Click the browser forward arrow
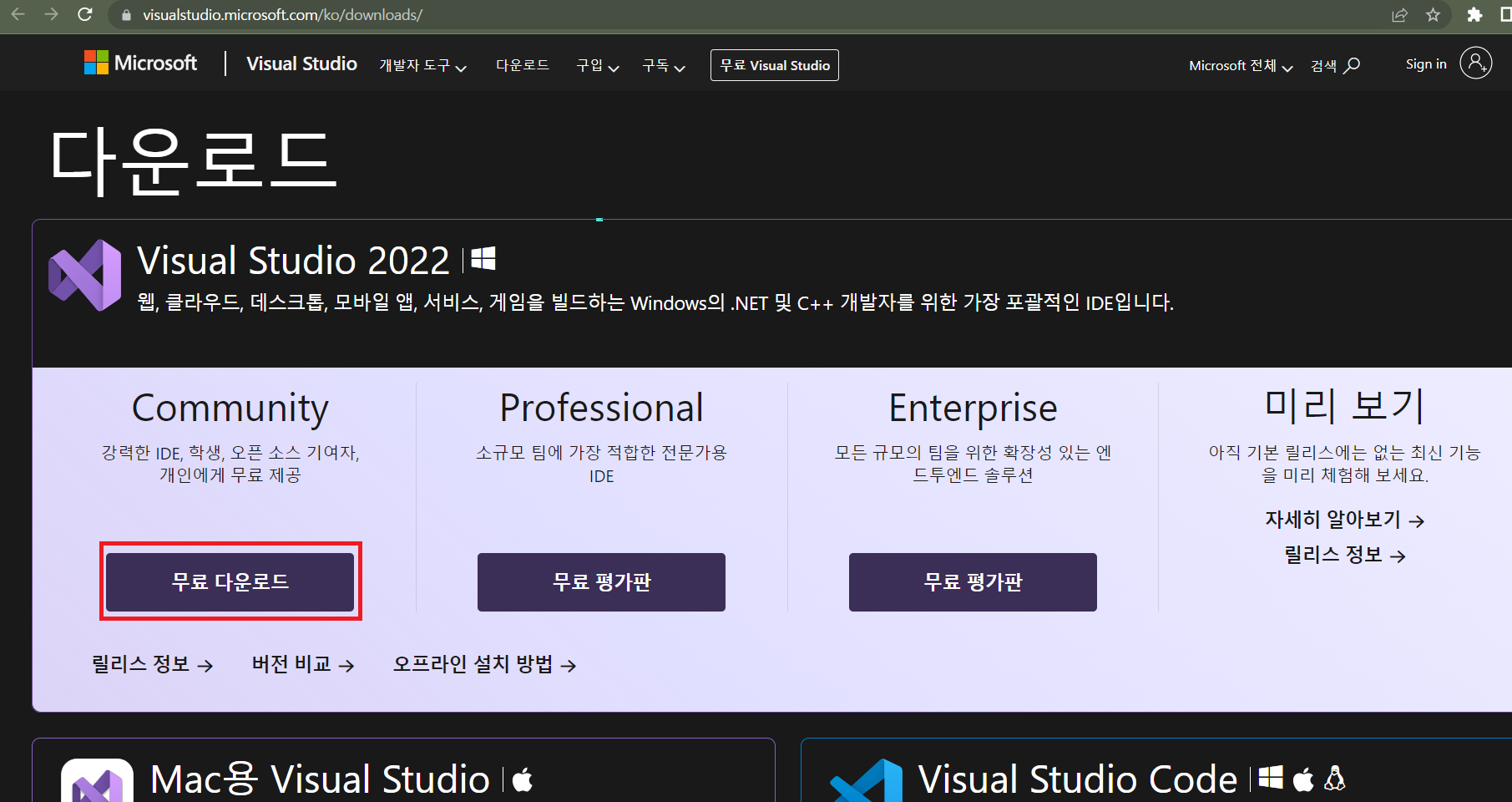 (x=51, y=14)
